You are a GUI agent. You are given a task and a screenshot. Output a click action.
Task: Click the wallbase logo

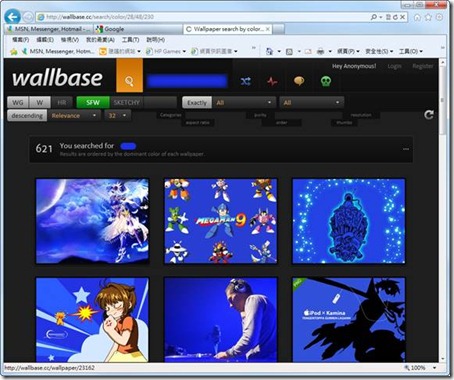pos(57,78)
